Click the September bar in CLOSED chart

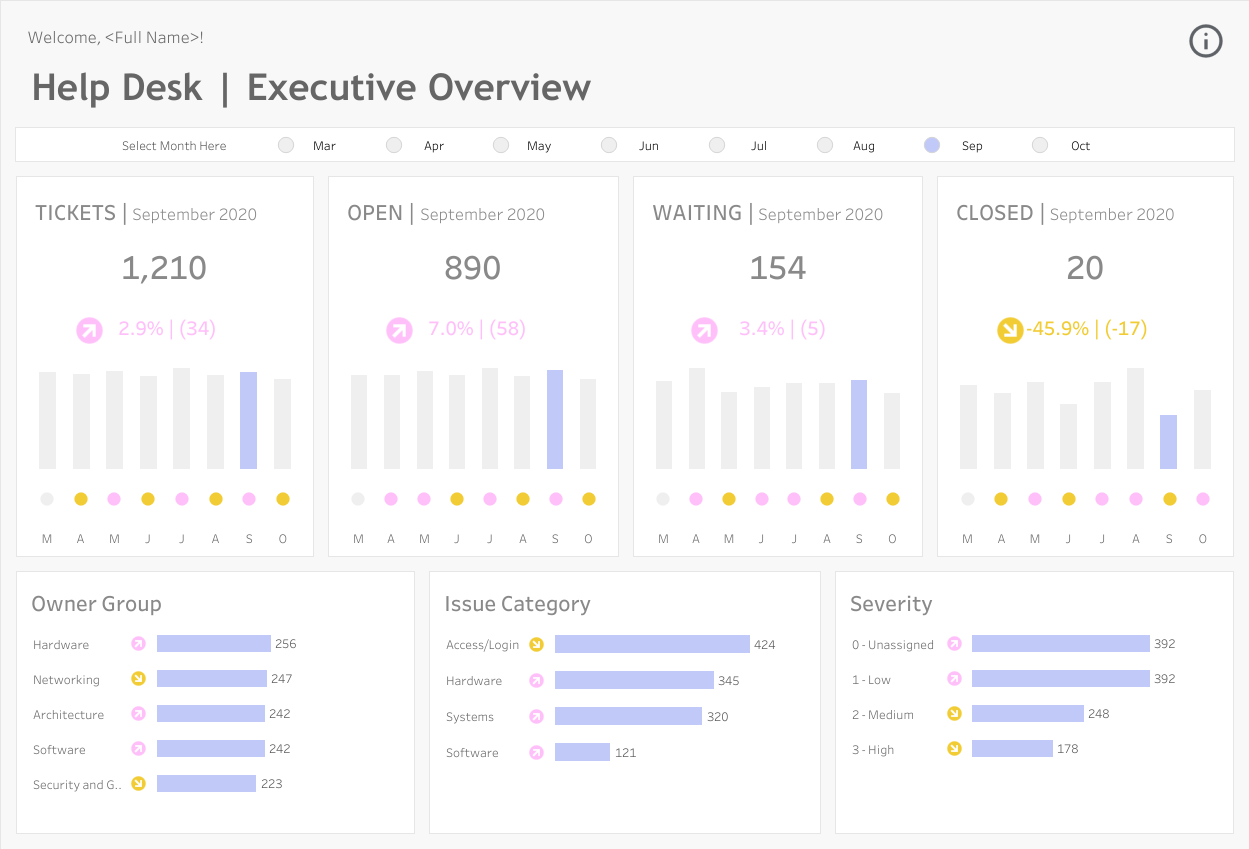(x=1168, y=442)
